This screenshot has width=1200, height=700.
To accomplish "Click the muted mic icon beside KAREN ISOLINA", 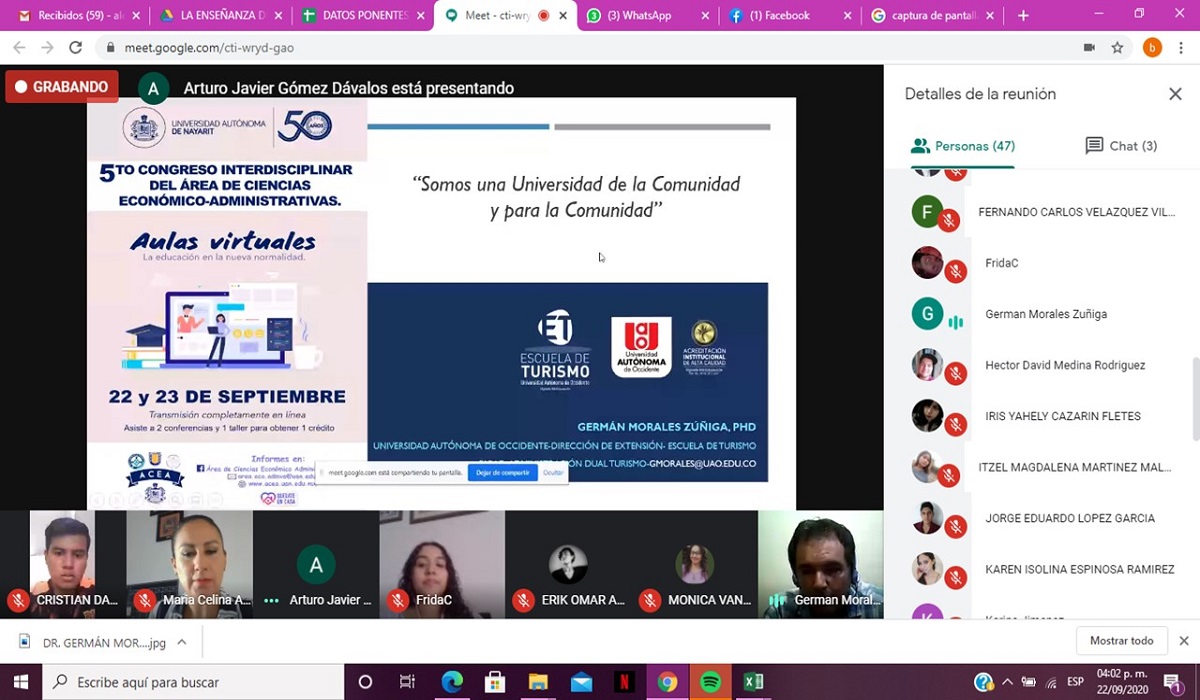I will (957, 577).
